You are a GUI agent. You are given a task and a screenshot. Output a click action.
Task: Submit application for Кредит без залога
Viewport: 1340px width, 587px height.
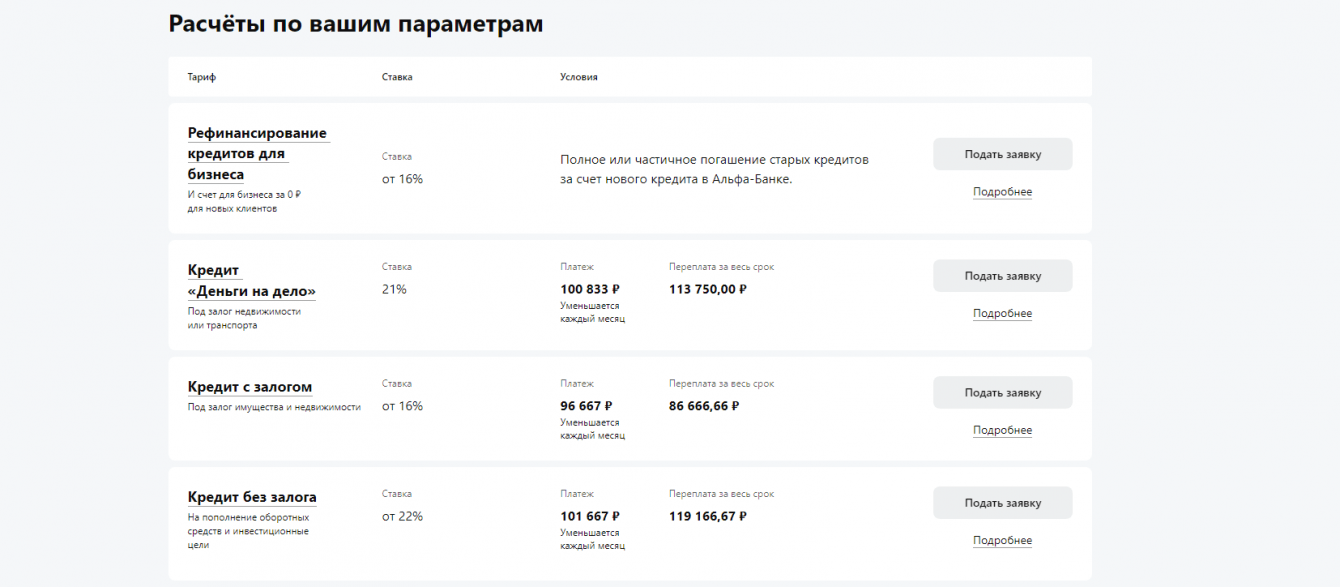click(1002, 503)
